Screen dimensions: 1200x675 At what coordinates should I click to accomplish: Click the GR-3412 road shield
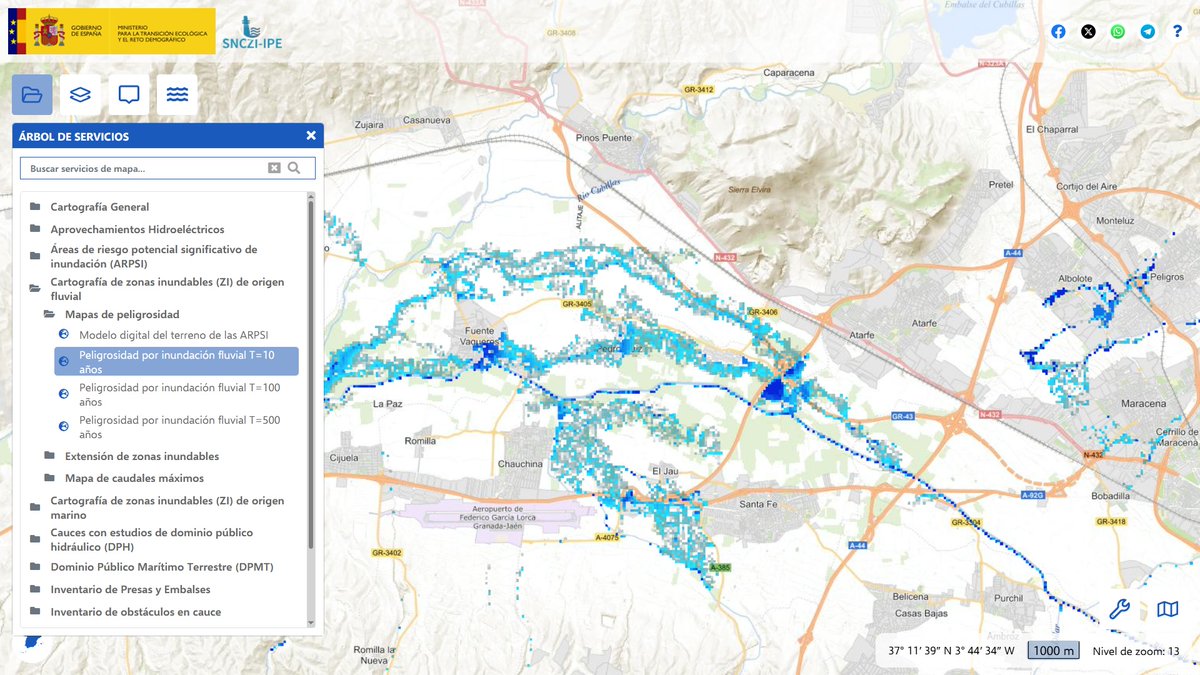coord(698,89)
